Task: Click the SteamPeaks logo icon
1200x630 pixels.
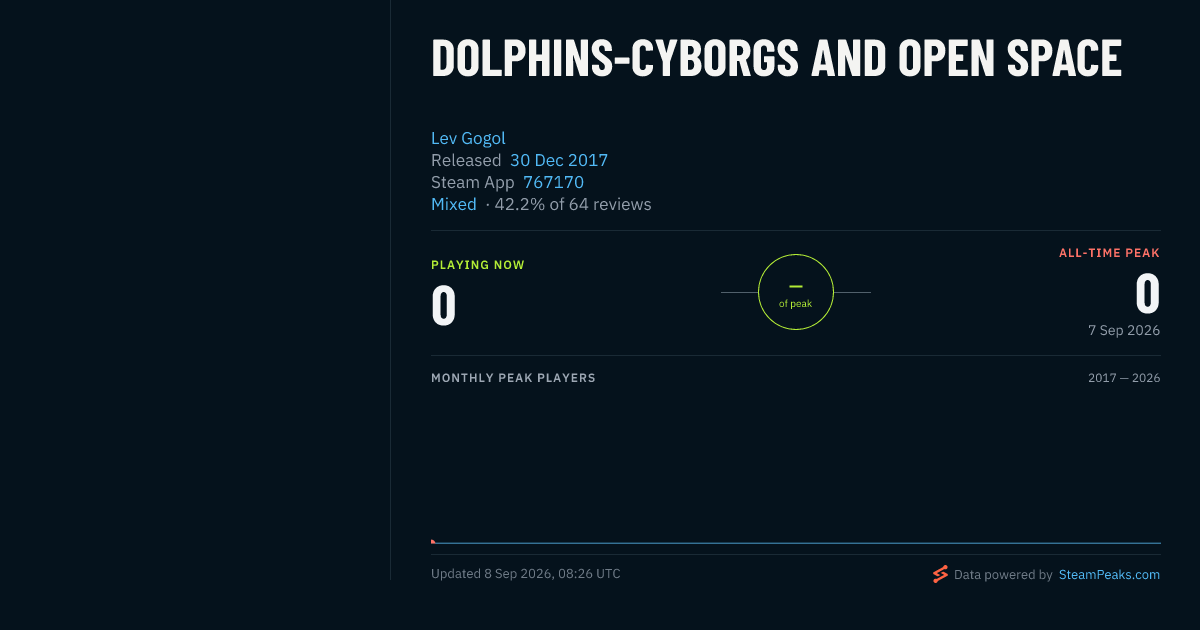Action: (940, 574)
